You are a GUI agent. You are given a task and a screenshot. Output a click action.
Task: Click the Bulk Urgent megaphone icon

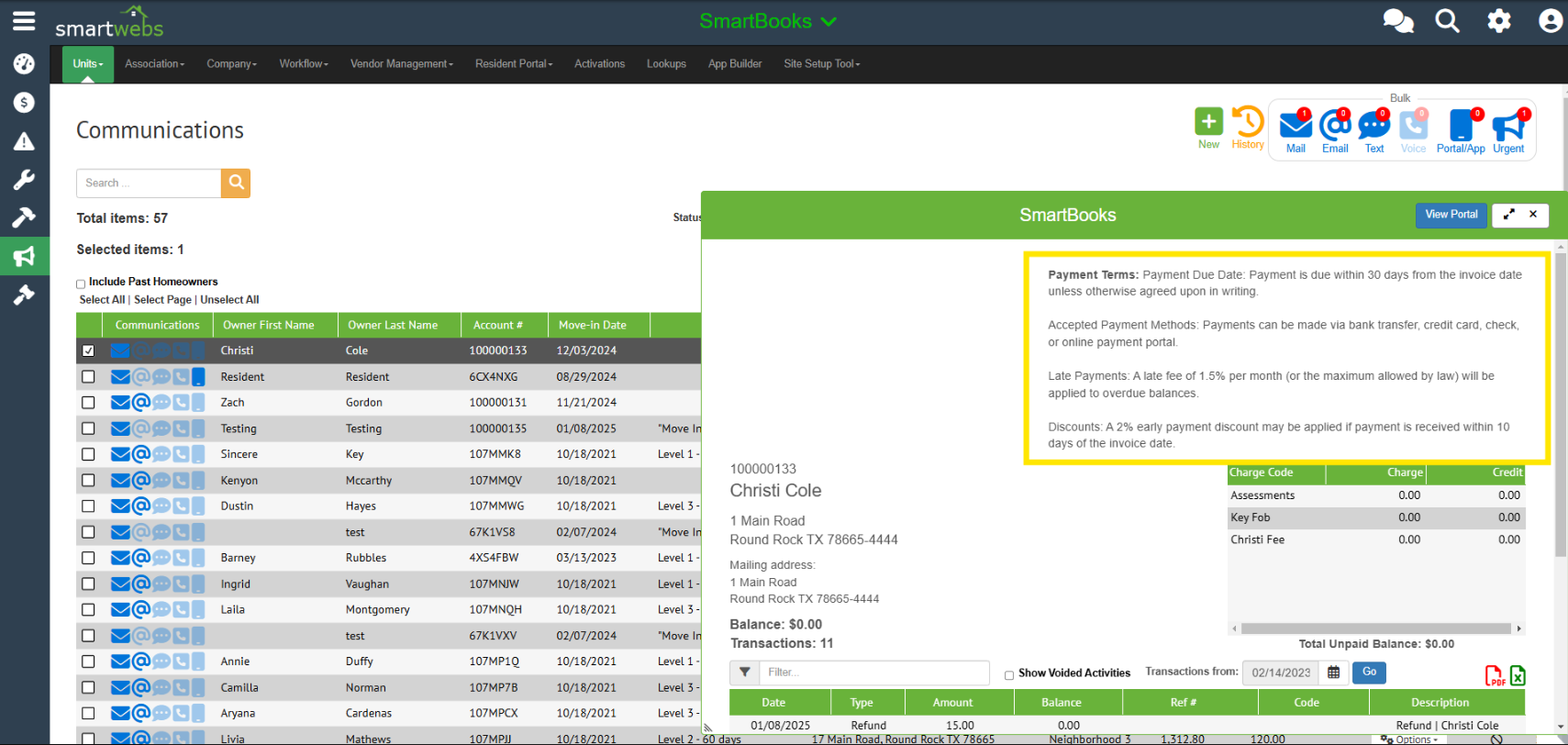click(x=1507, y=126)
